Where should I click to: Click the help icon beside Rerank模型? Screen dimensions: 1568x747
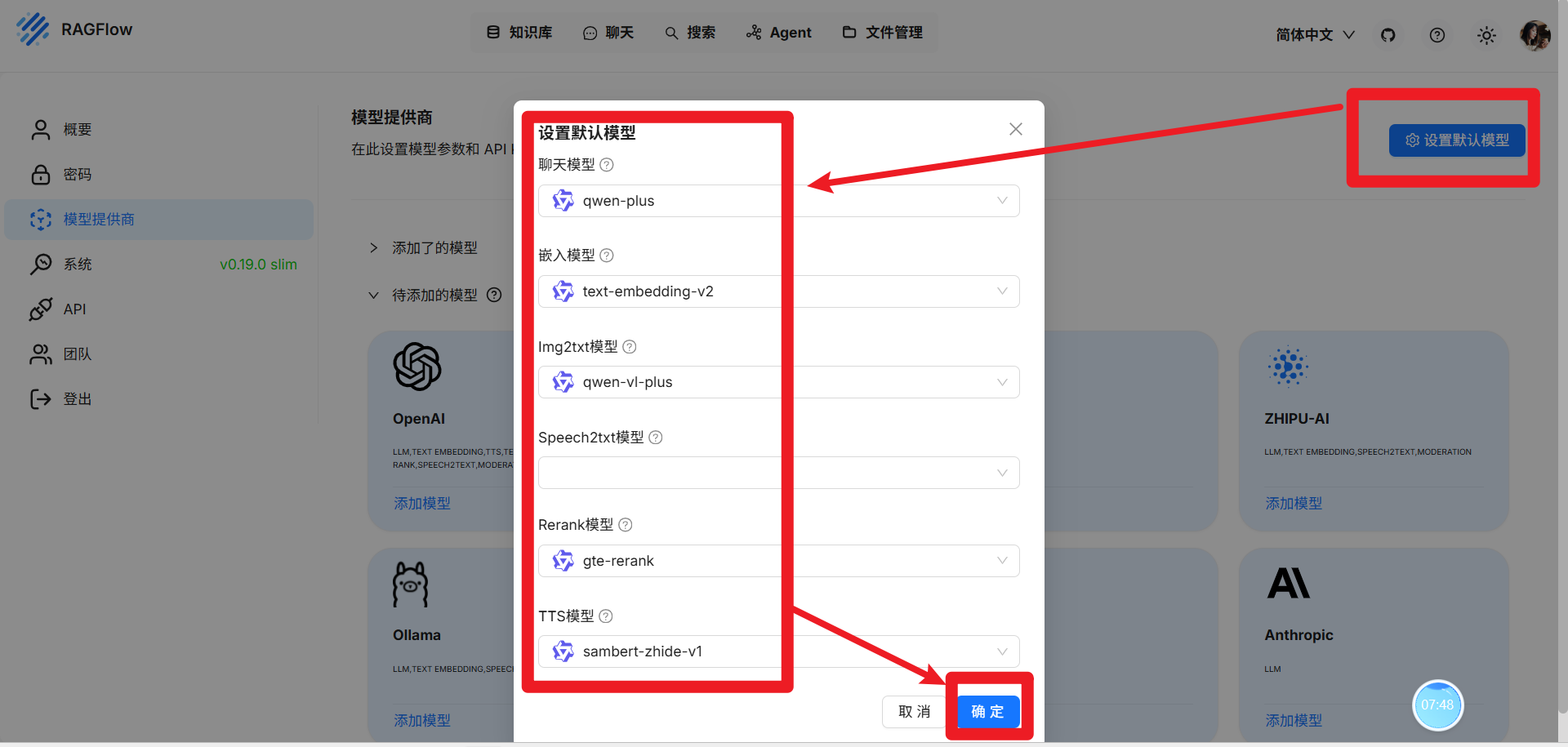coord(626,525)
